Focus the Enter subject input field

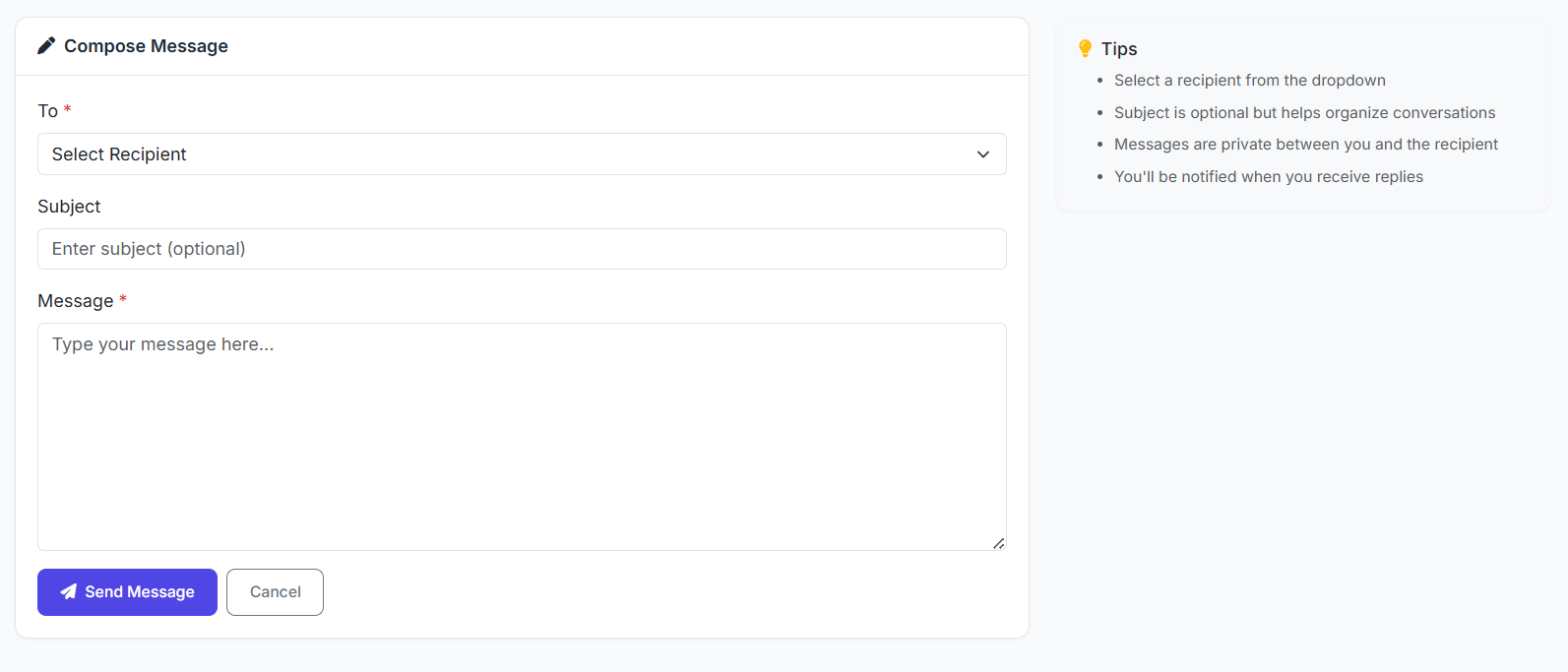coord(522,249)
